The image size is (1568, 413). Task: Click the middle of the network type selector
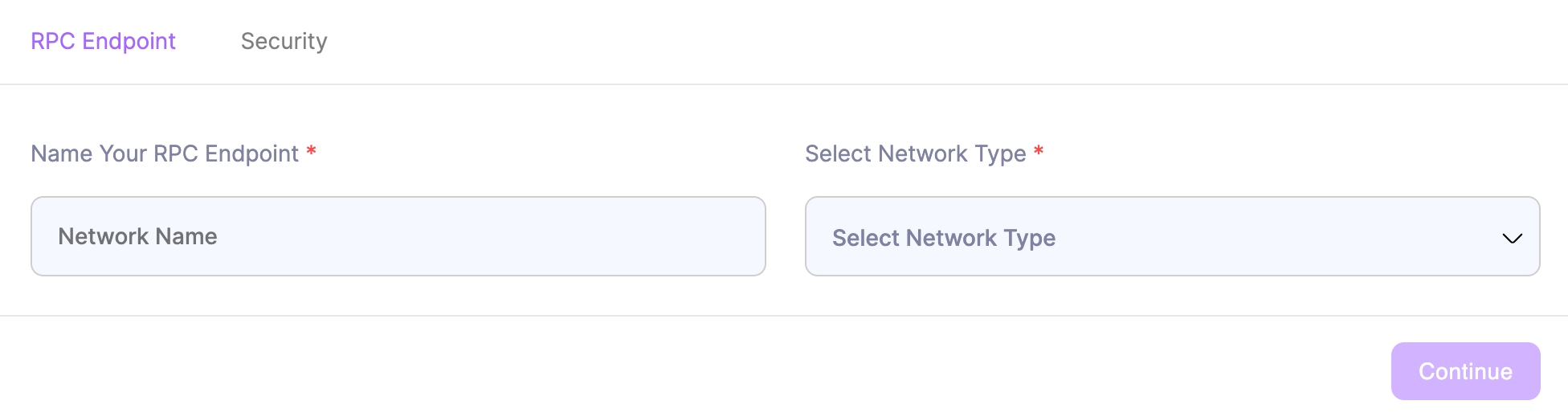click(1171, 237)
